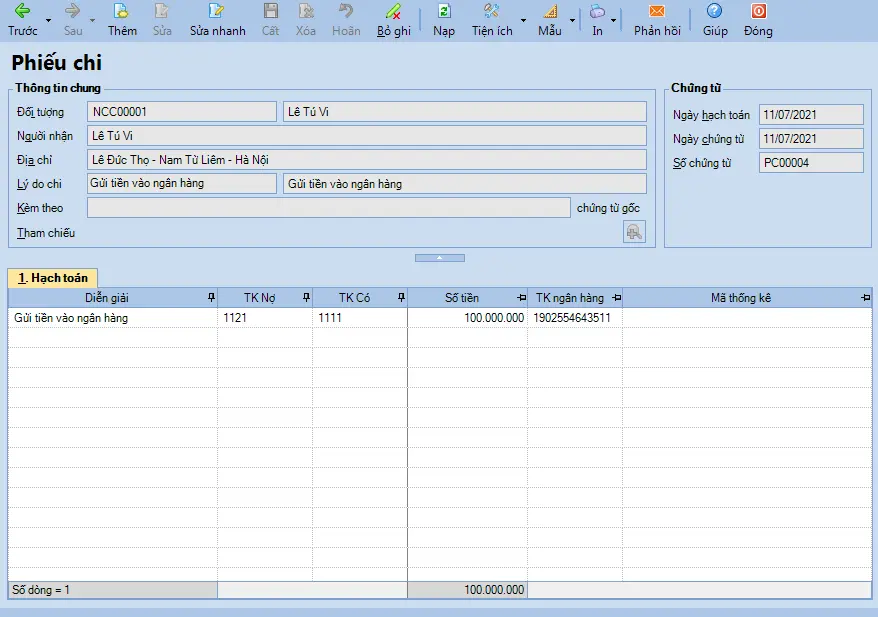Expand the Trước dropdown arrow

click(x=49, y=21)
